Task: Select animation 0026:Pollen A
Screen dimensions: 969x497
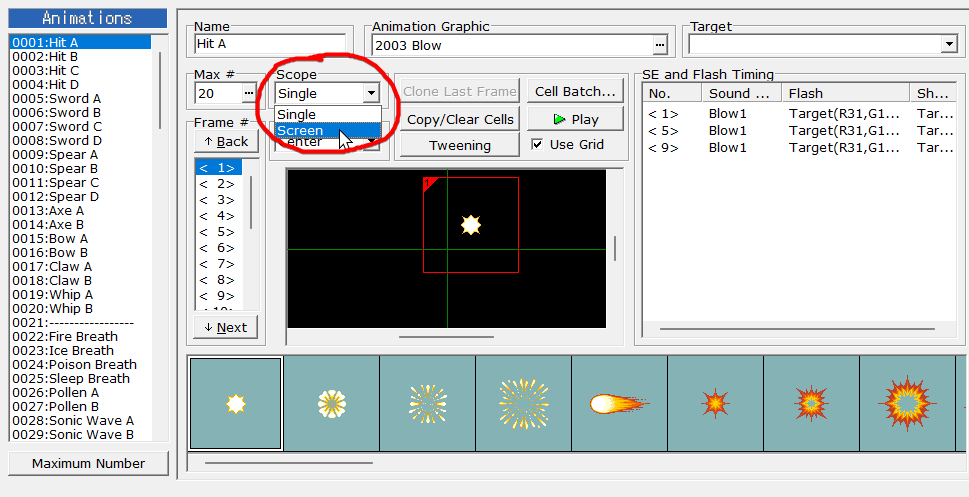Action: pyautogui.click(x=80, y=393)
